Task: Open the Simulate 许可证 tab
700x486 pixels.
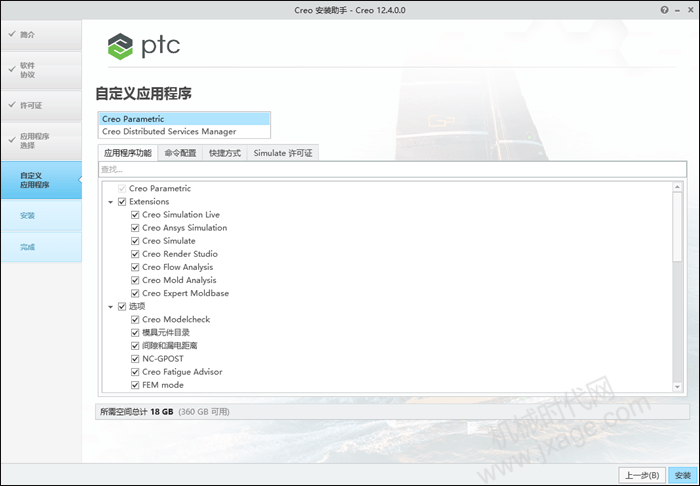Action: pyautogui.click(x=283, y=153)
